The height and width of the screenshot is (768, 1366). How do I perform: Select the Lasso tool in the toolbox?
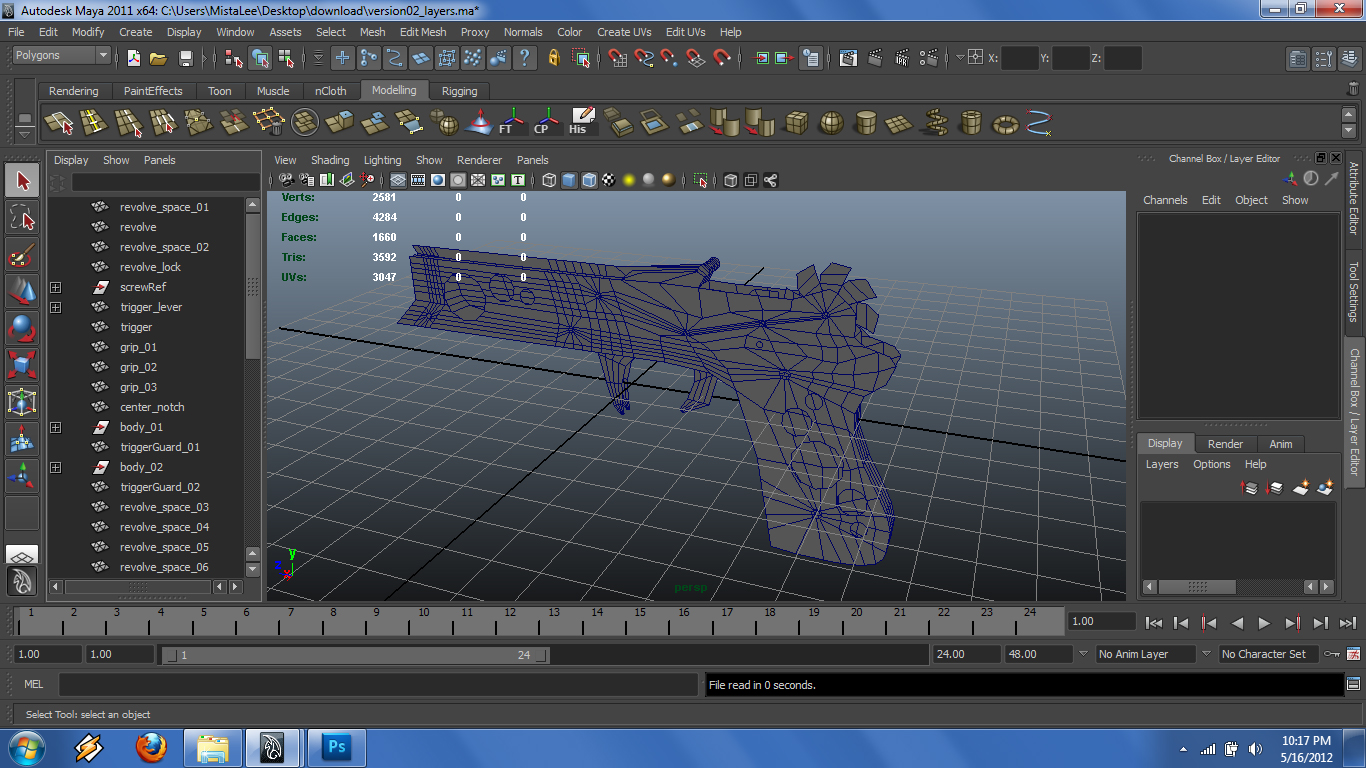pyautogui.click(x=22, y=218)
